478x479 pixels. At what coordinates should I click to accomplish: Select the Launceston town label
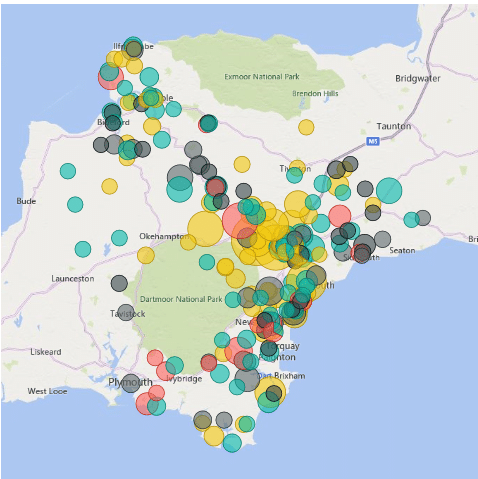(73, 279)
